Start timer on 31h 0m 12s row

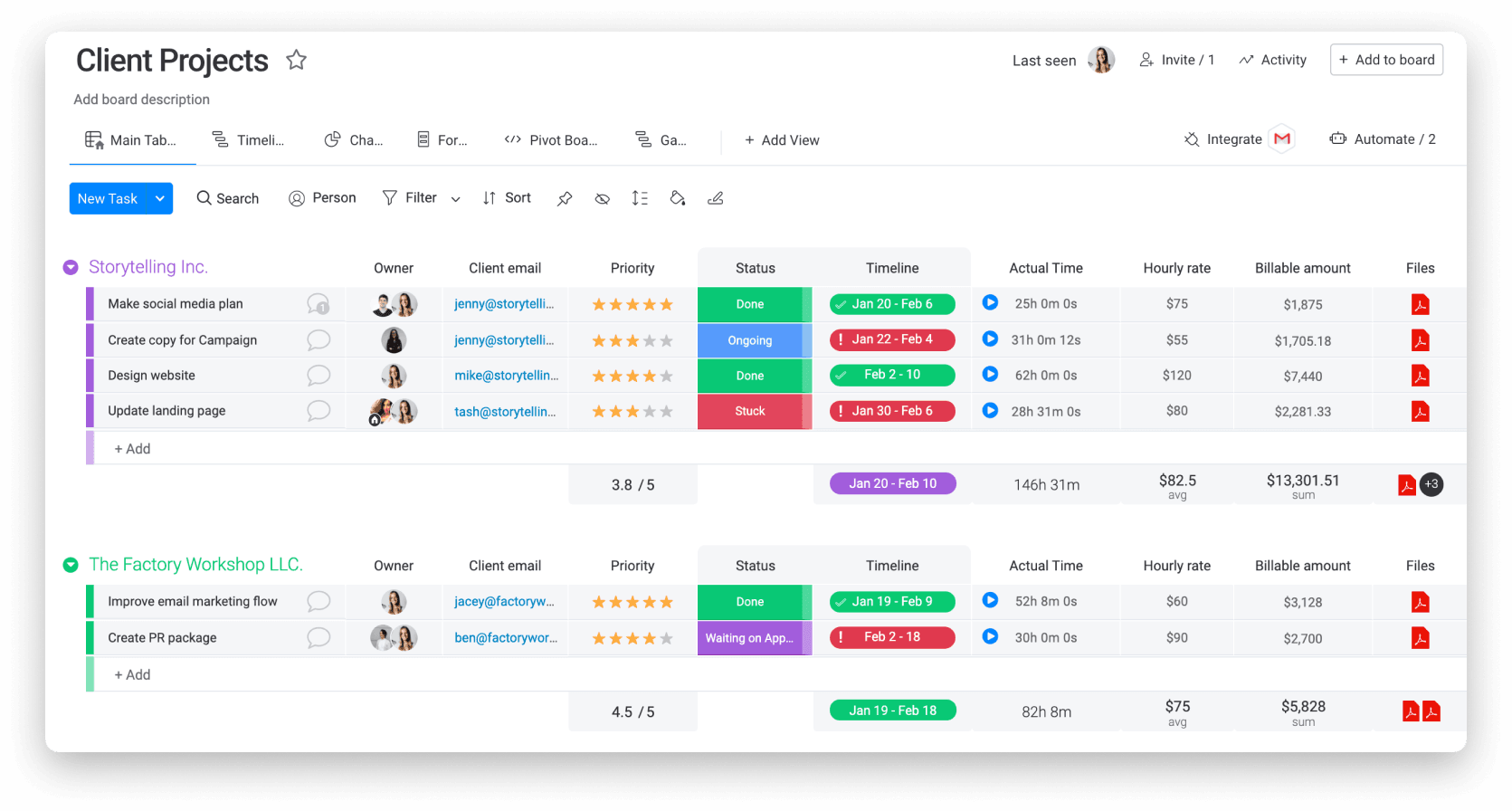(991, 339)
